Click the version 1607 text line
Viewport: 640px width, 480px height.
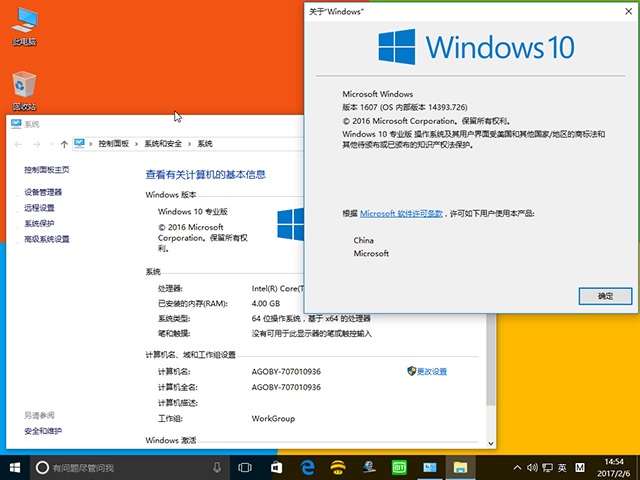pos(404,107)
